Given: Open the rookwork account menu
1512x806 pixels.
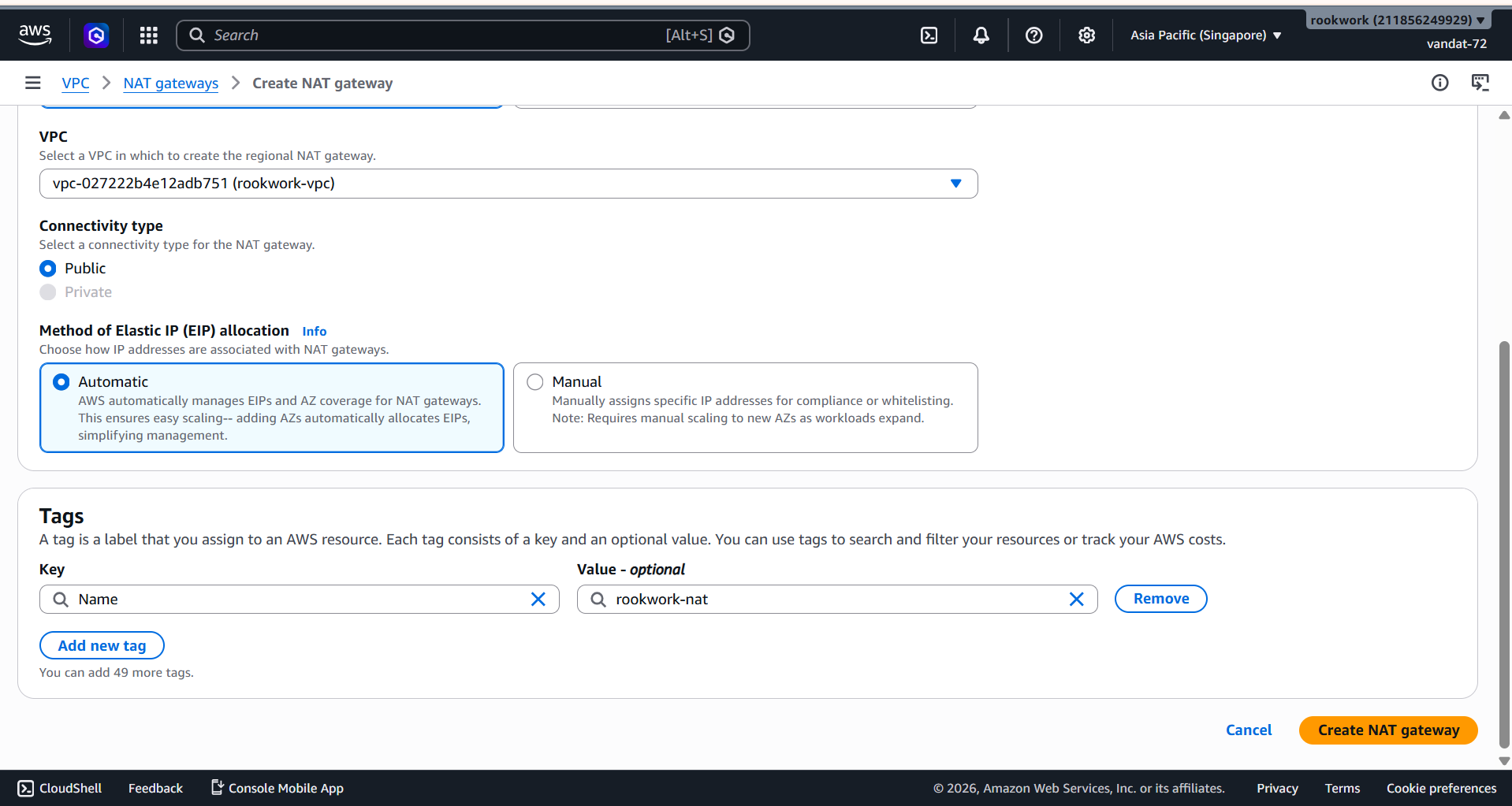Looking at the screenshot, I should (1398, 20).
